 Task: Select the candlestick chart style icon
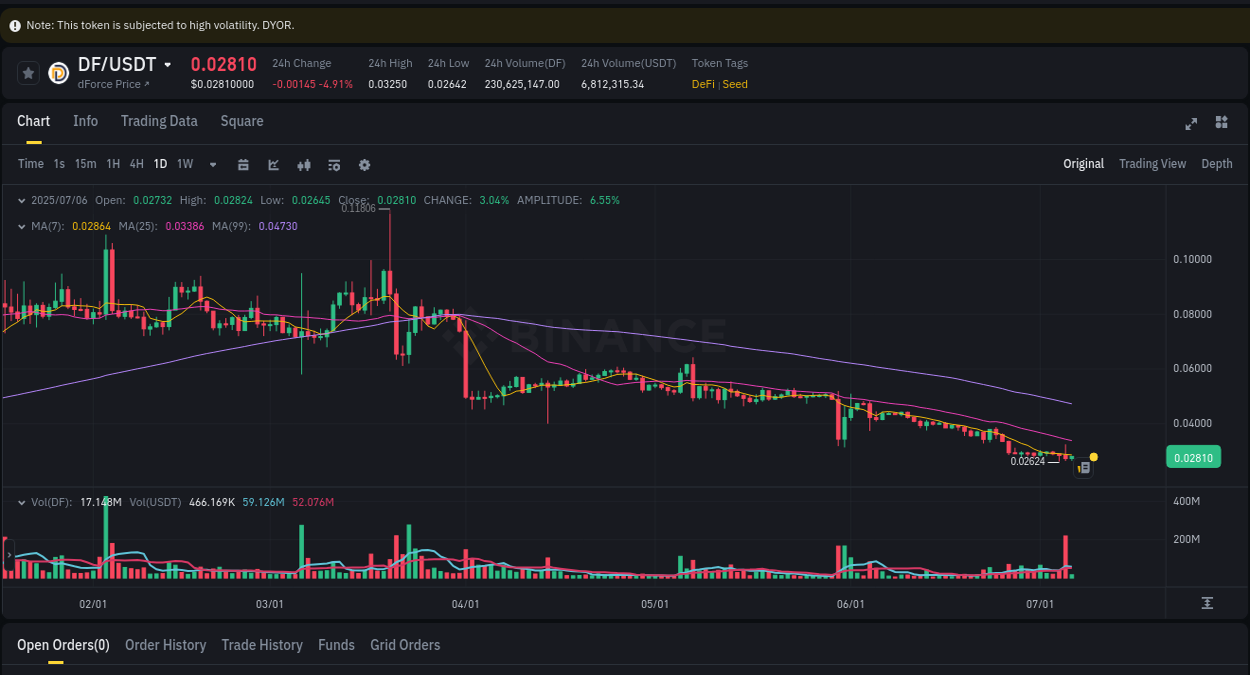click(304, 164)
